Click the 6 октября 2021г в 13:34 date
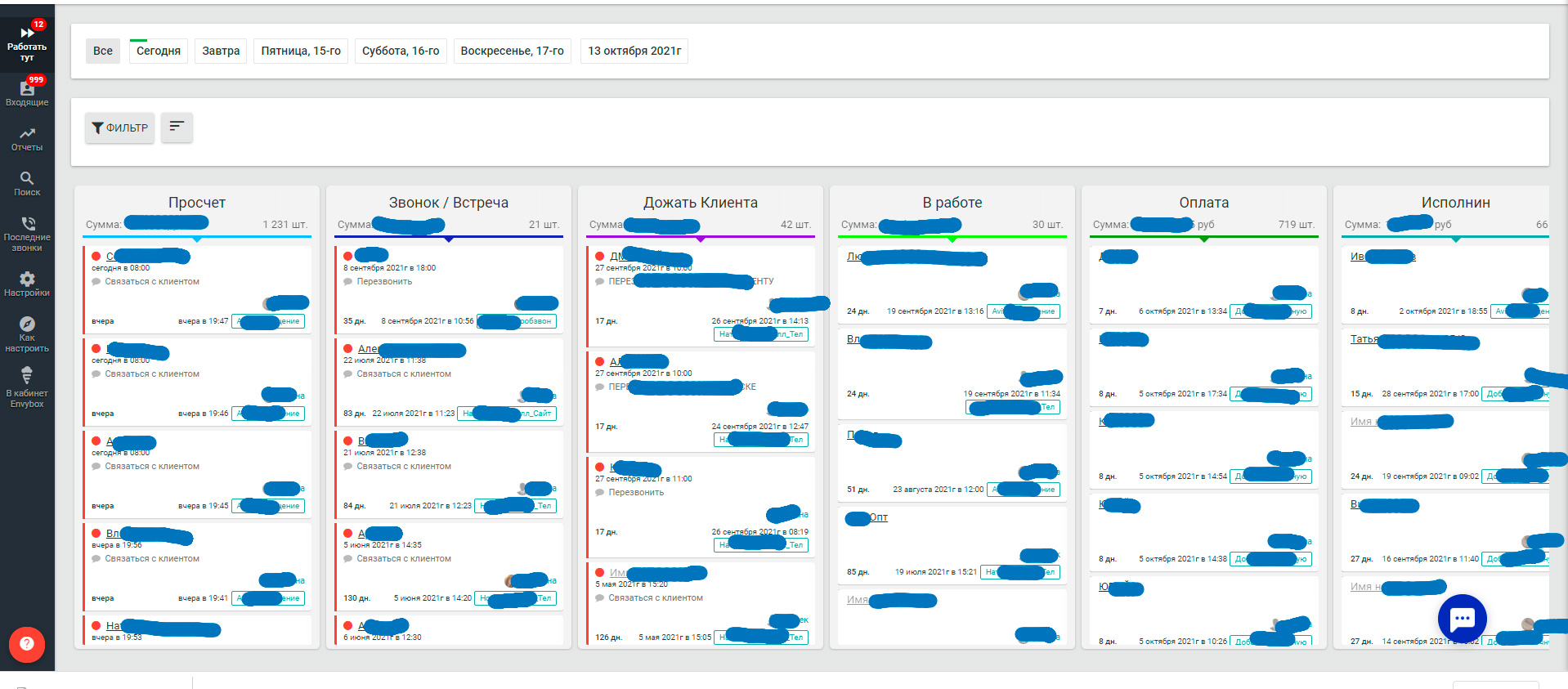Image resolution: width=1568 pixels, height=689 pixels. (x=1183, y=311)
